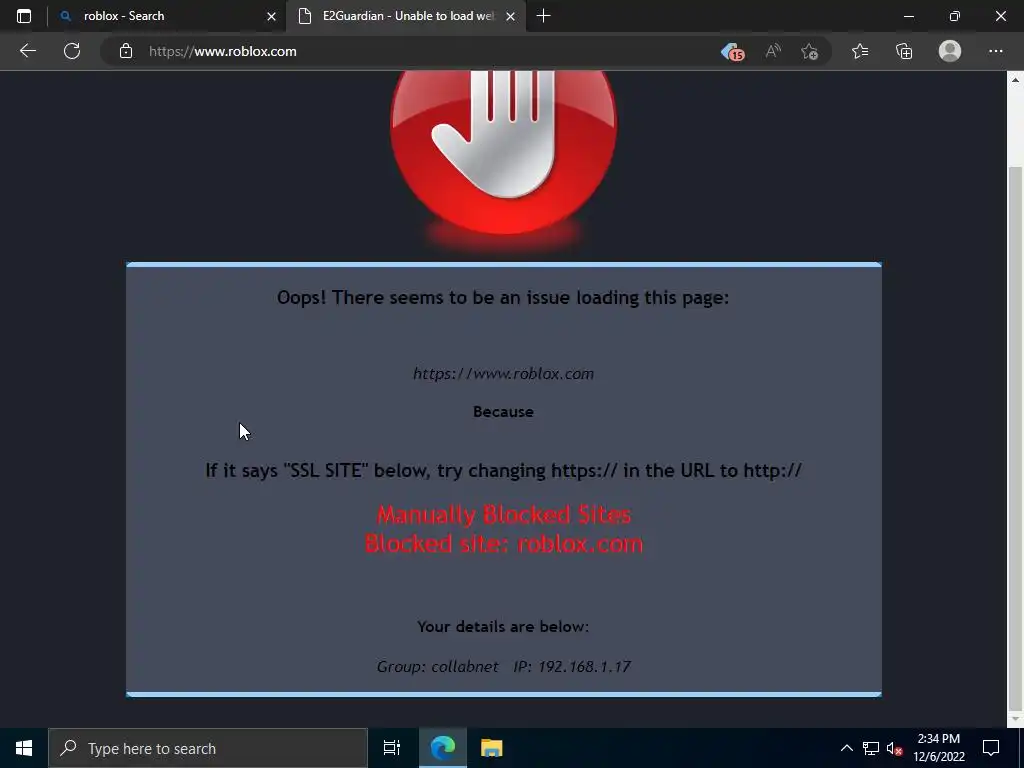Click the muted volume tray icon

click(894, 748)
